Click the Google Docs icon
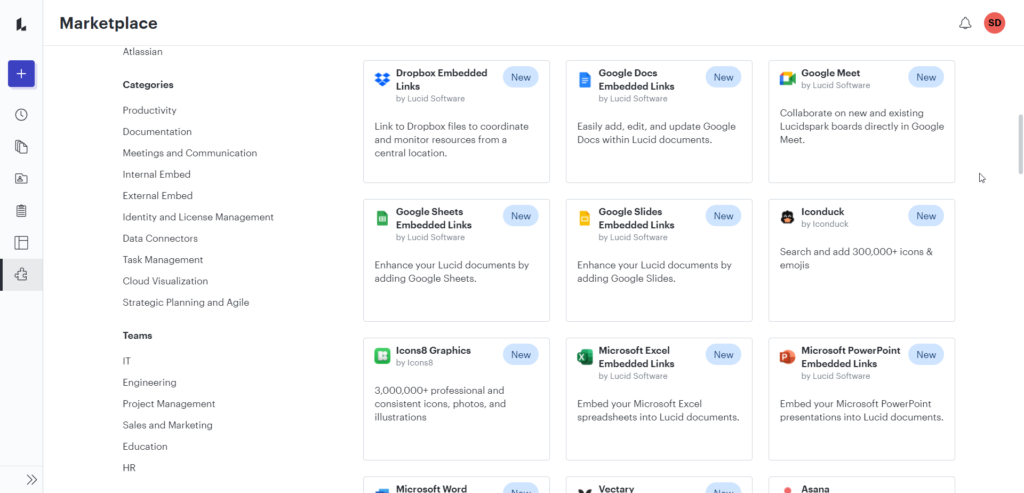The width and height of the screenshot is (1024, 493). [x=584, y=80]
